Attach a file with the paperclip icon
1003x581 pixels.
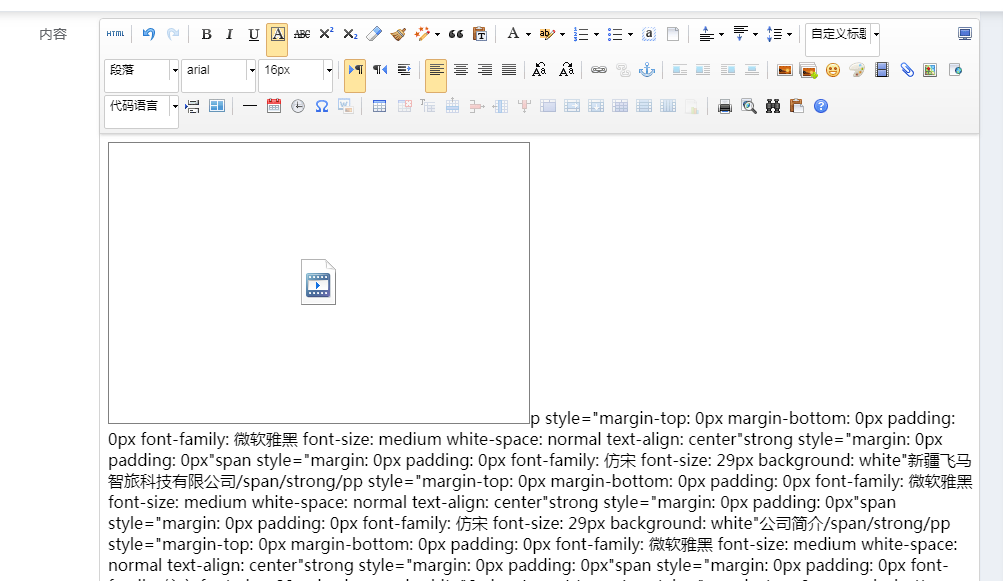(x=907, y=70)
